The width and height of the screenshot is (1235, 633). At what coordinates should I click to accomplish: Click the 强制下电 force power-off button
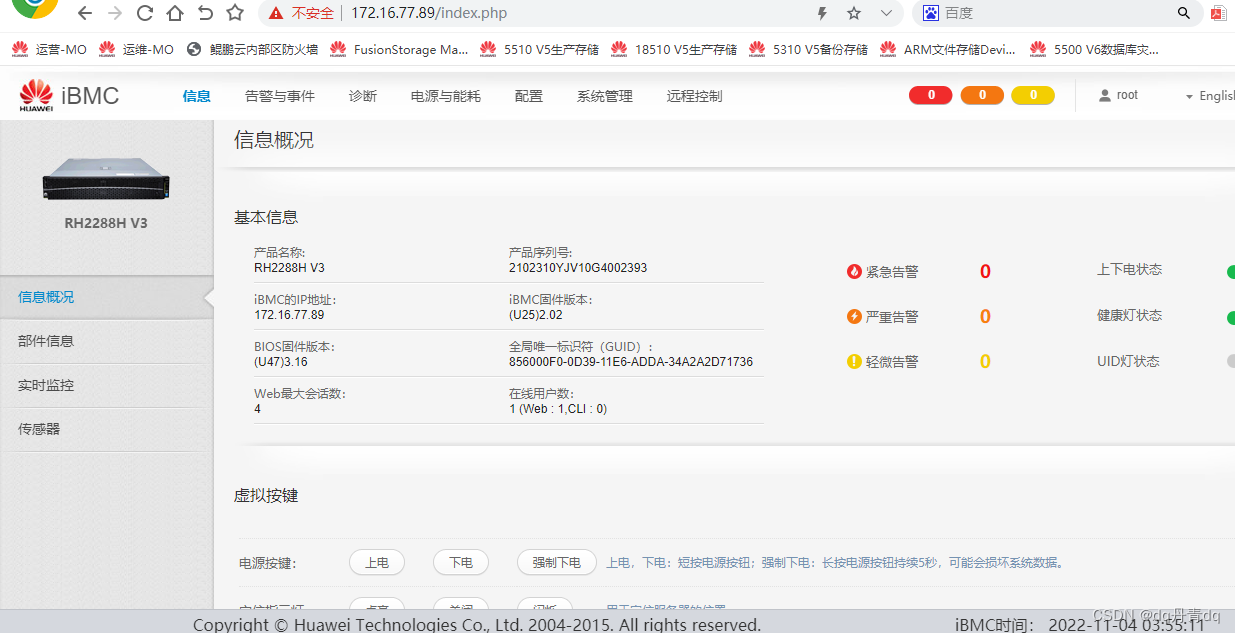[556, 562]
